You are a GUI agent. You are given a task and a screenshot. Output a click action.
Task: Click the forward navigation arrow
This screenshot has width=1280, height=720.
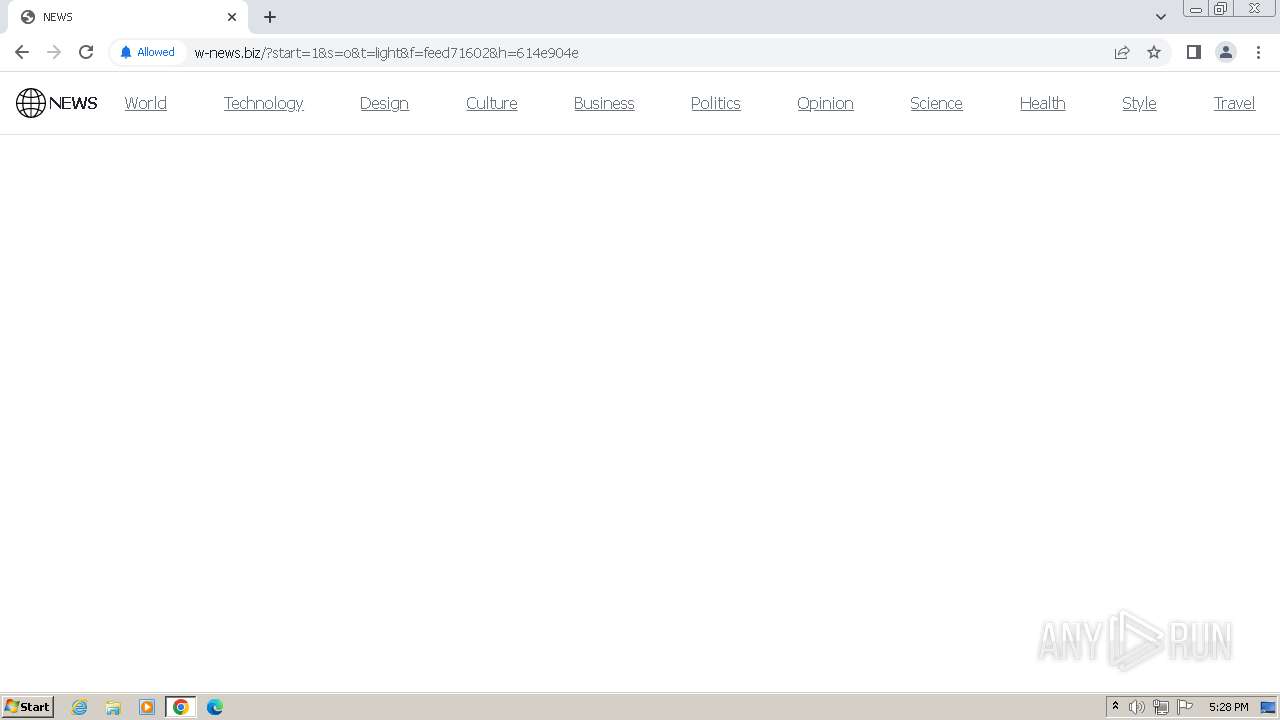tap(54, 52)
